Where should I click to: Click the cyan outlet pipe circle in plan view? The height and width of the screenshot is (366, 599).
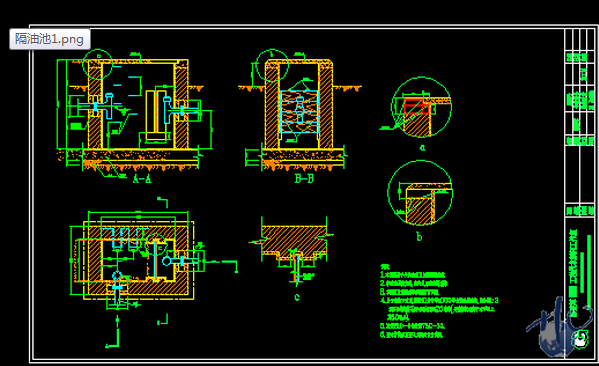[x=167, y=261]
